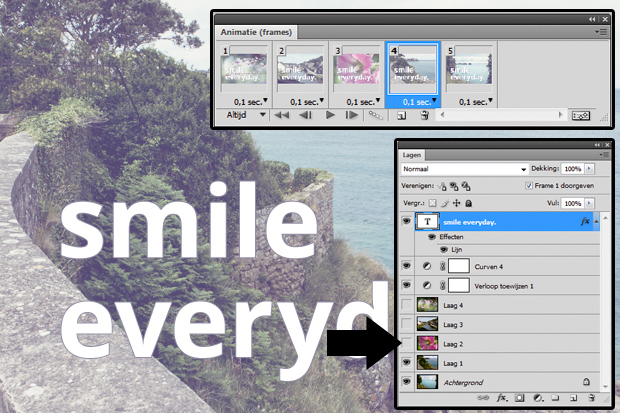Add a layer style via bottom fx icon
The height and width of the screenshot is (413, 620).
[502, 398]
